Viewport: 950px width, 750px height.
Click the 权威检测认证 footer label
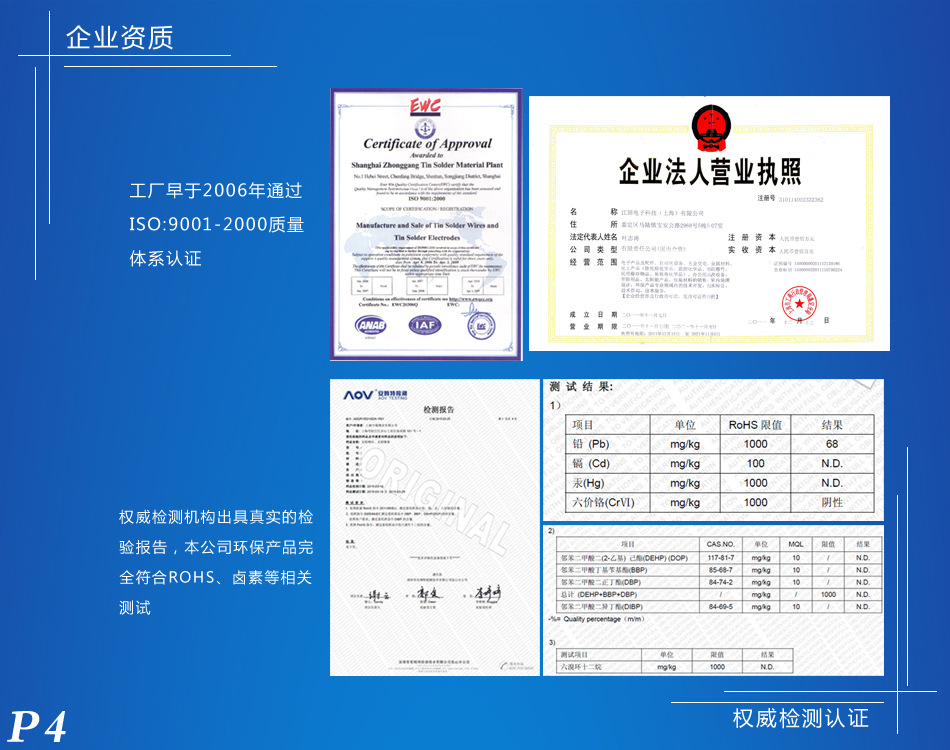tap(800, 718)
